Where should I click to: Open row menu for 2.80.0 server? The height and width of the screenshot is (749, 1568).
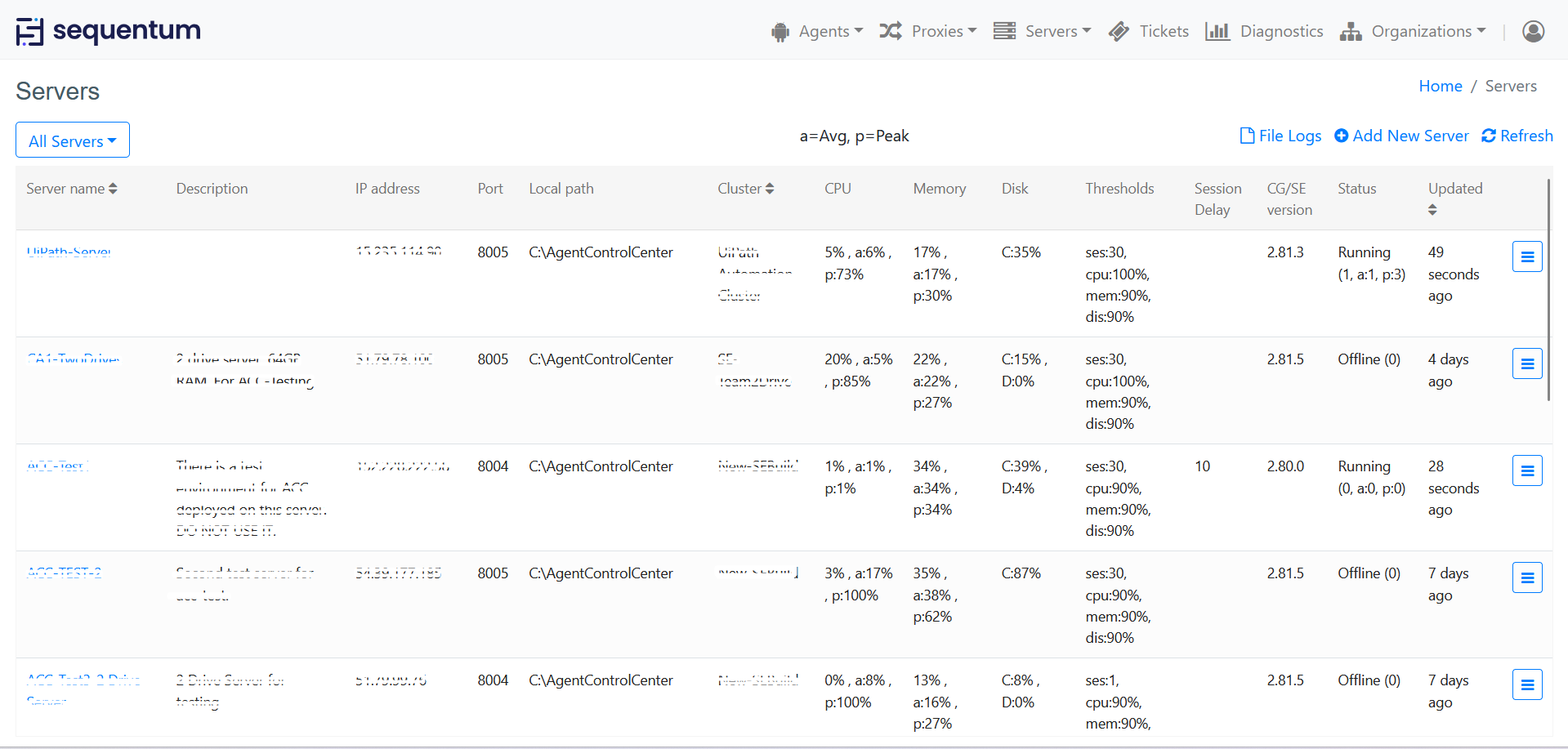[x=1526, y=470]
